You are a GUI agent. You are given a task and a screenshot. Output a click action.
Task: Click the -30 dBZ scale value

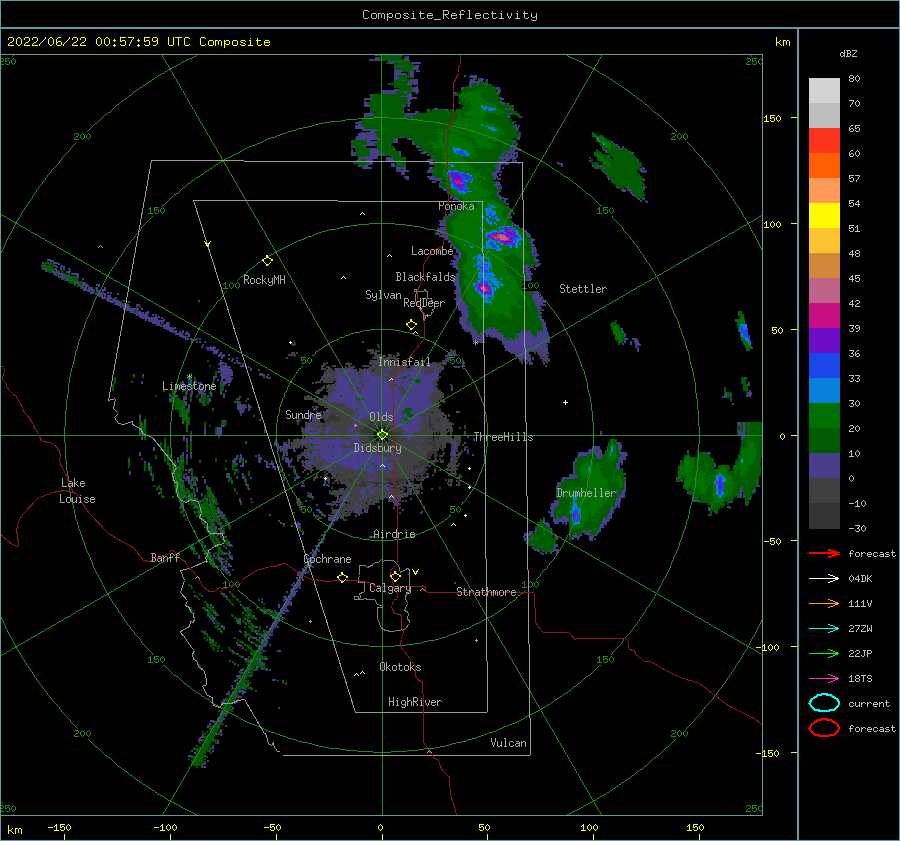(x=857, y=528)
